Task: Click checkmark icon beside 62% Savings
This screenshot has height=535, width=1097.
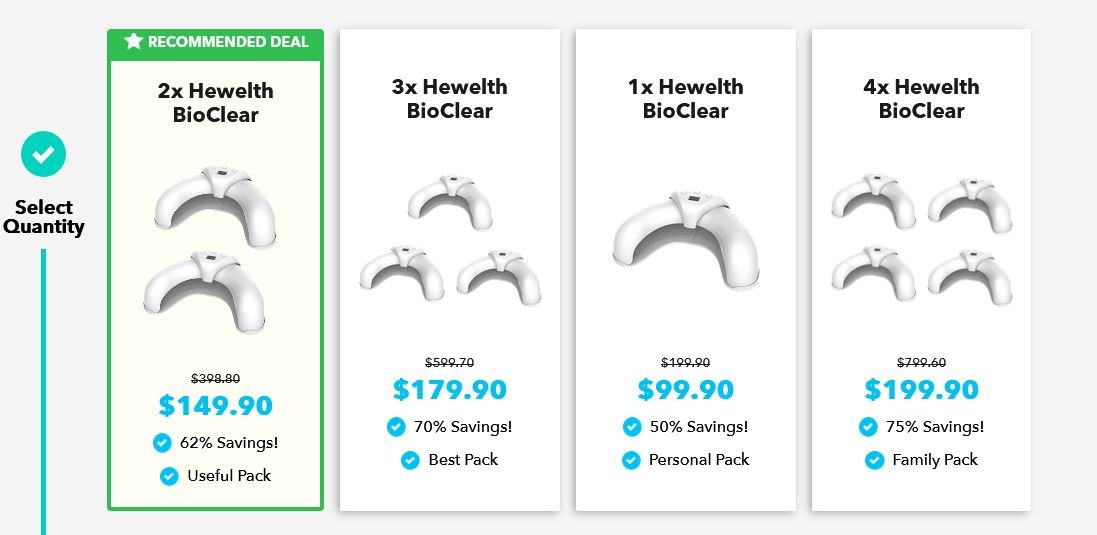Action: (162, 443)
